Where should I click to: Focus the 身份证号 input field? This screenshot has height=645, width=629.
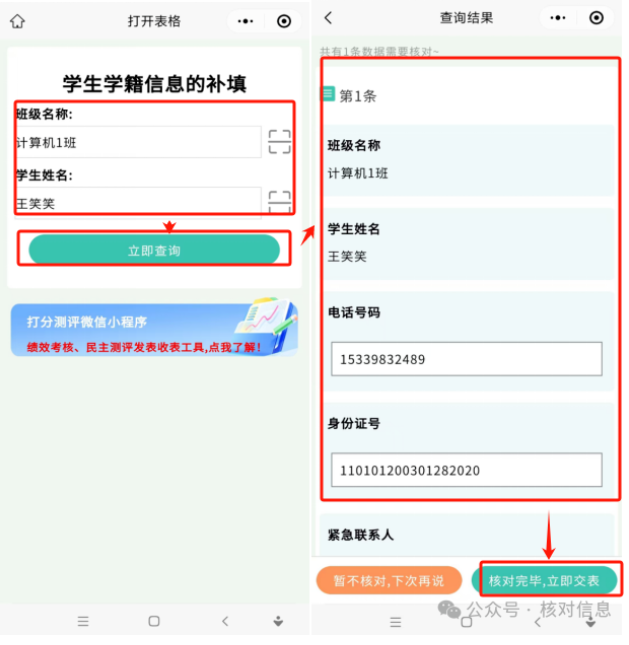click(x=467, y=470)
